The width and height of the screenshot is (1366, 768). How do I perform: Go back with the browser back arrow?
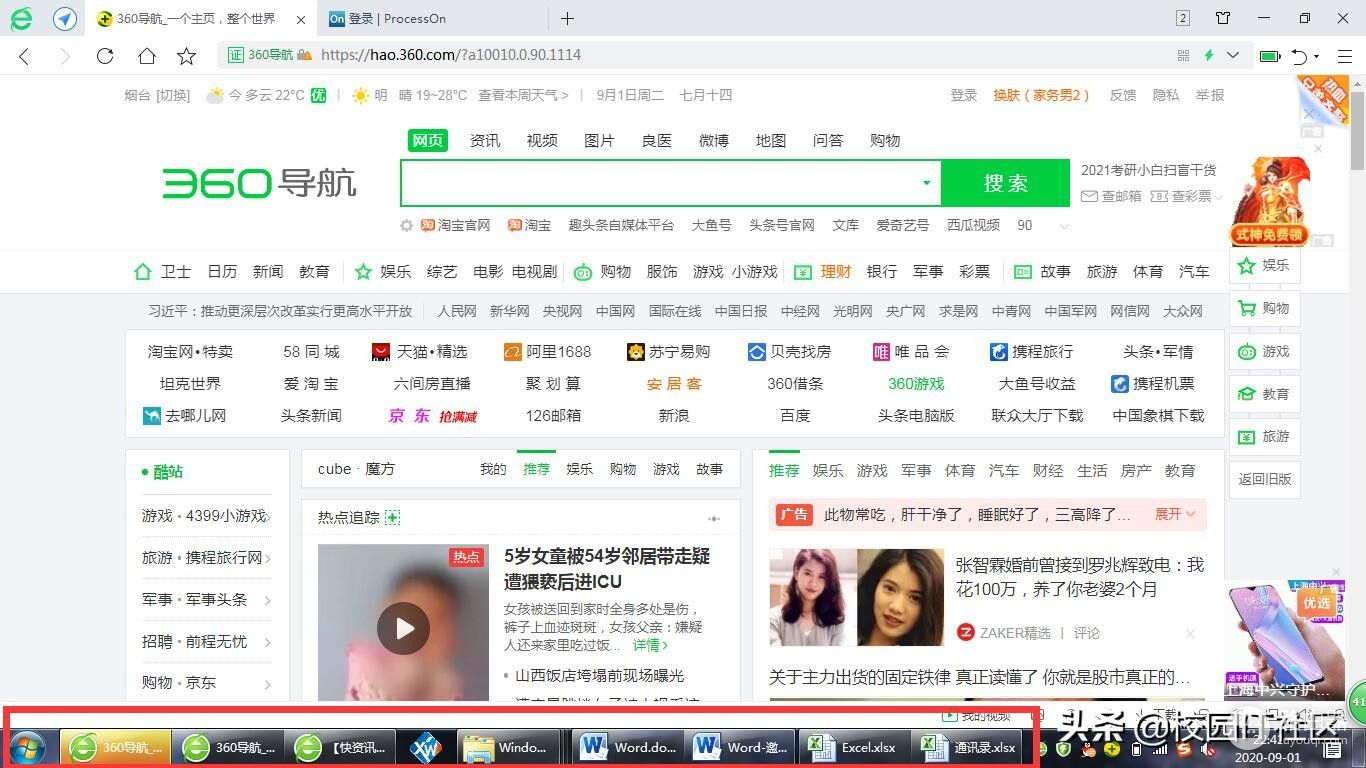24,56
